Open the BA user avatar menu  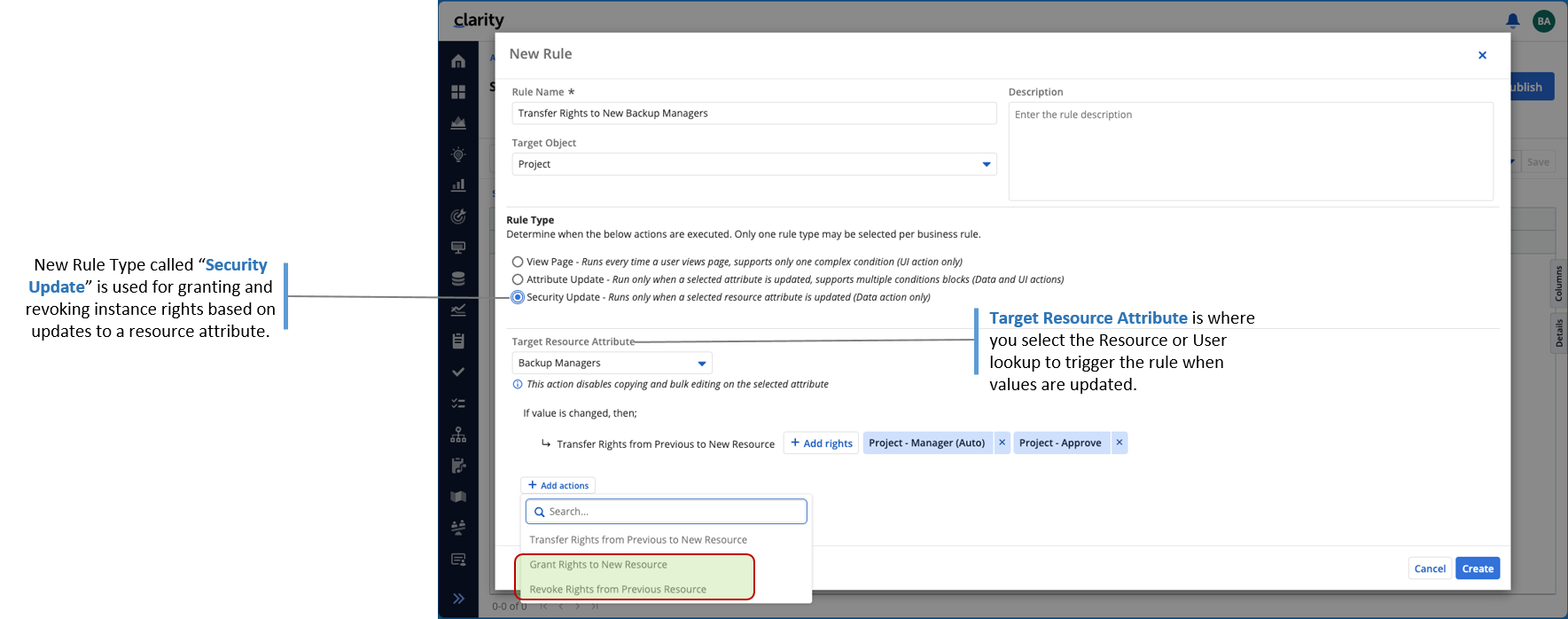(1544, 21)
